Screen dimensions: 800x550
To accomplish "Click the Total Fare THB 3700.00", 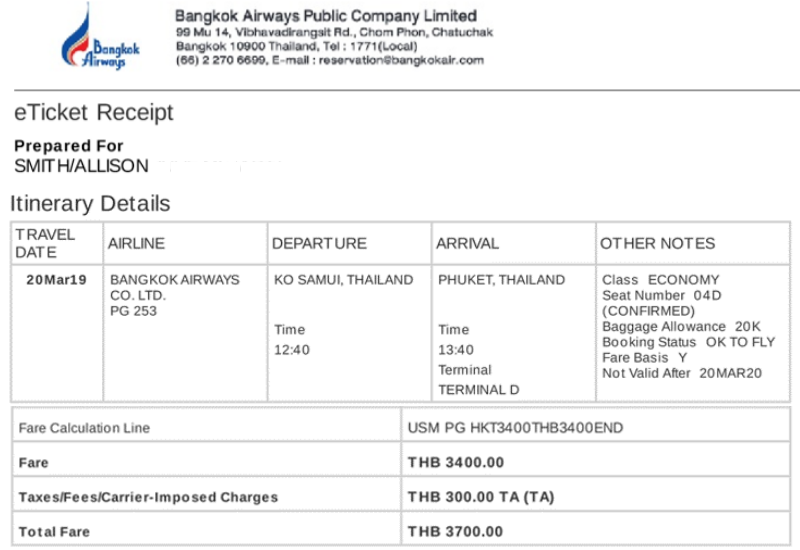I will (x=455, y=532).
